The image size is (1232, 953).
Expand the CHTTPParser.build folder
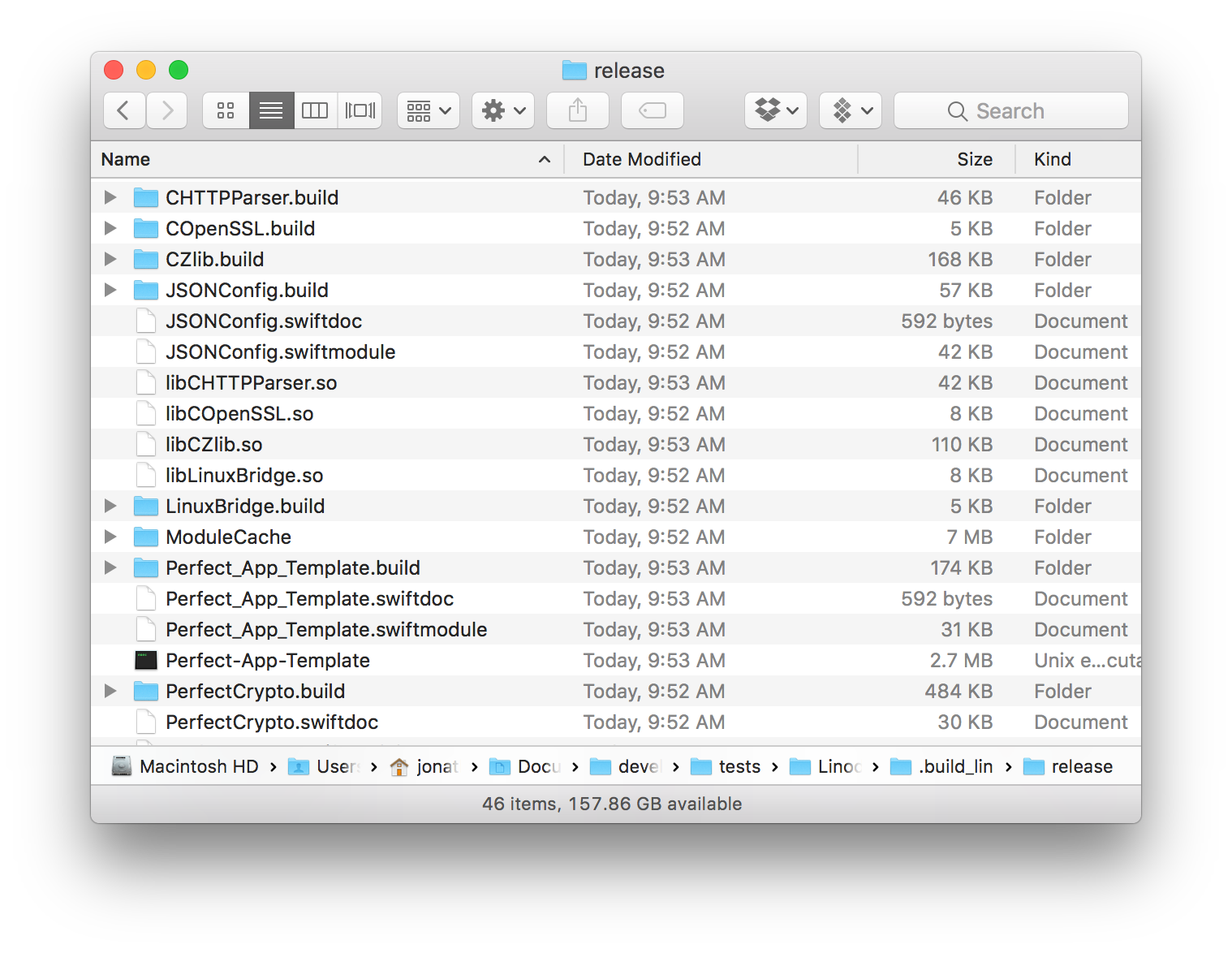click(110, 197)
